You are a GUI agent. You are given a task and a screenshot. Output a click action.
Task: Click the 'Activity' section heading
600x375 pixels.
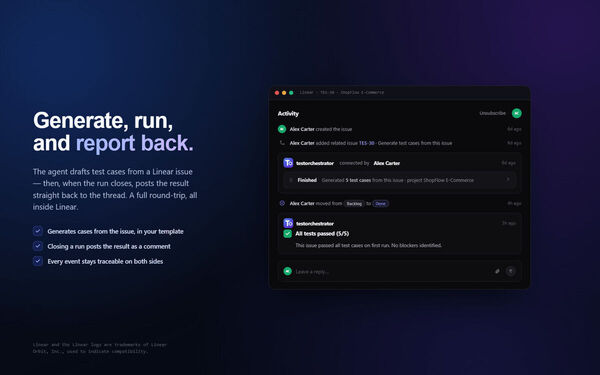pyautogui.click(x=288, y=114)
